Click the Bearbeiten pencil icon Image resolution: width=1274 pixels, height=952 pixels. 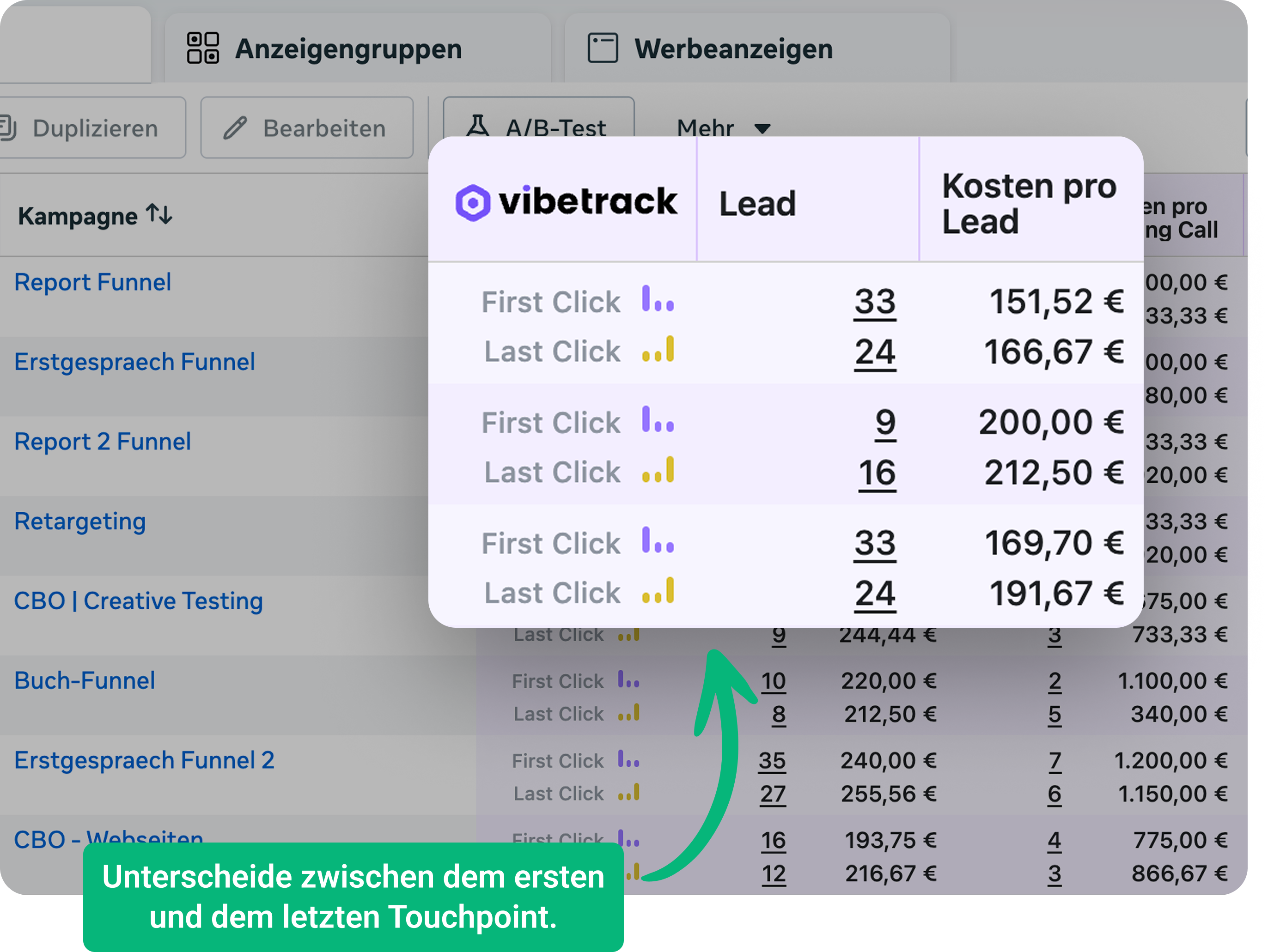click(x=235, y=128)
